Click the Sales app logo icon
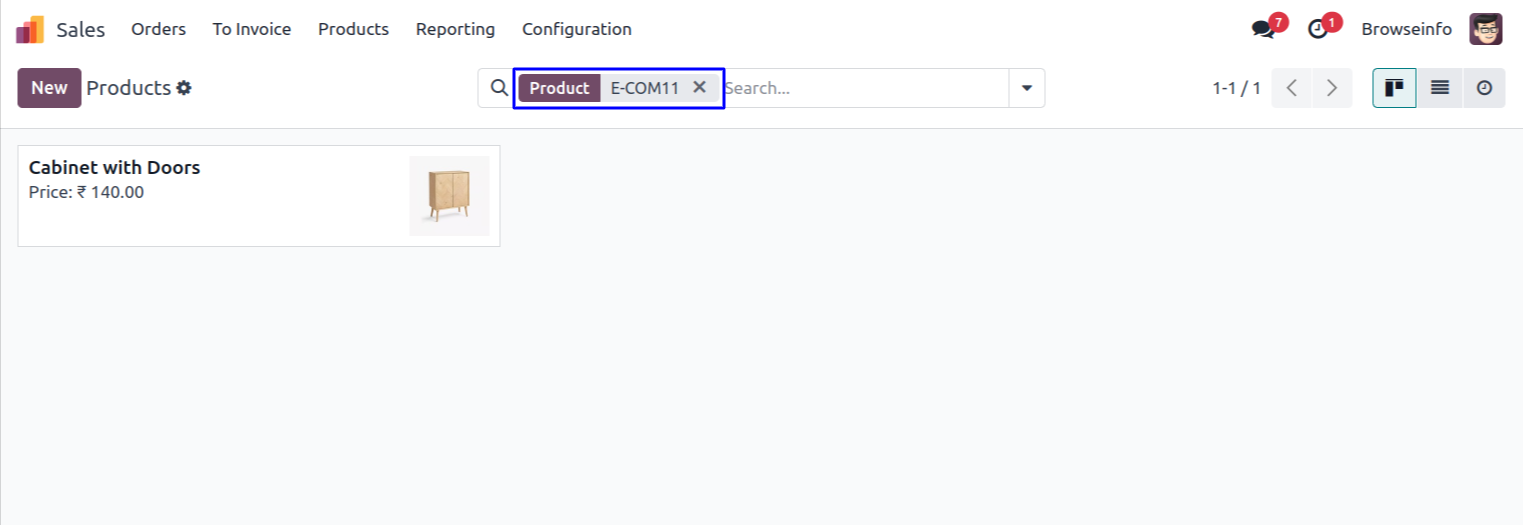The height and width of the screenshot is (525, 1523). tap(30, 29)
